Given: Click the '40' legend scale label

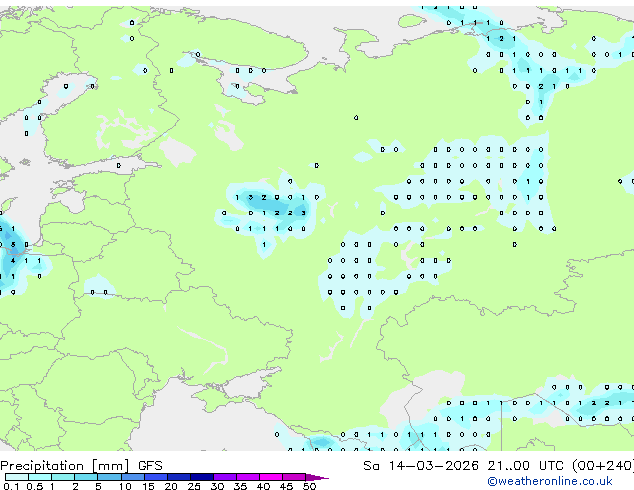Looking at the screenshot, I should 263,486.
